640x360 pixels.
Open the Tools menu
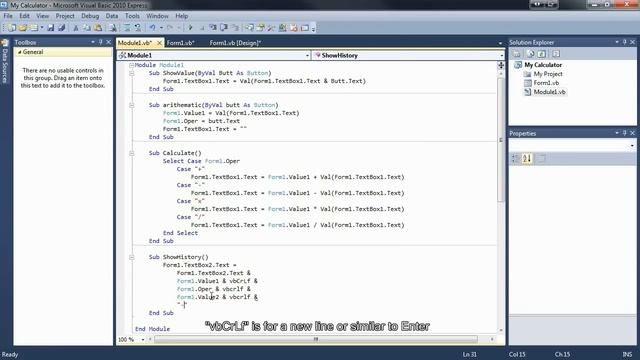[x=132, y=16]
